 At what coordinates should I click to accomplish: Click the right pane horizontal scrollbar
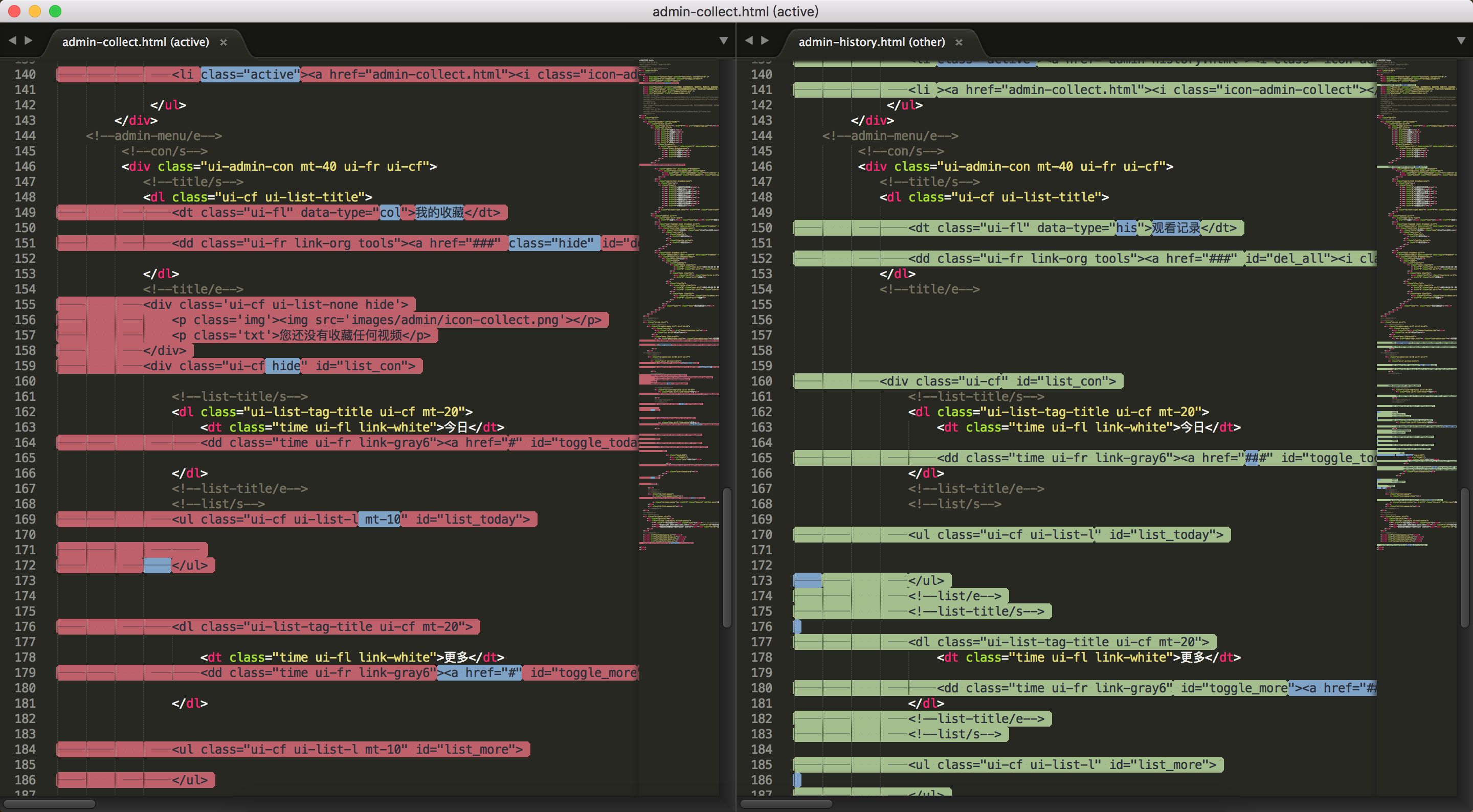pyautogui.click(x=786, y=803)
